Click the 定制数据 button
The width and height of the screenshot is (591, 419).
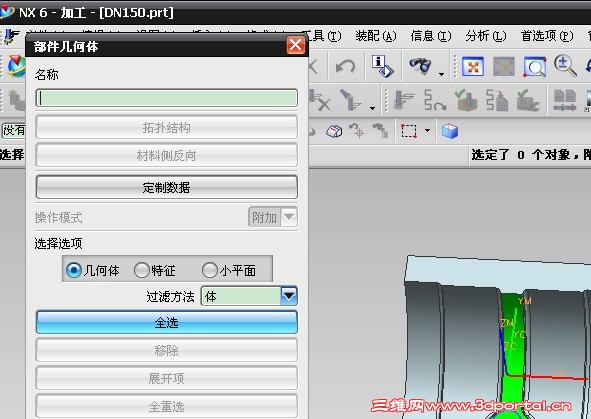[x=167, y=187]
